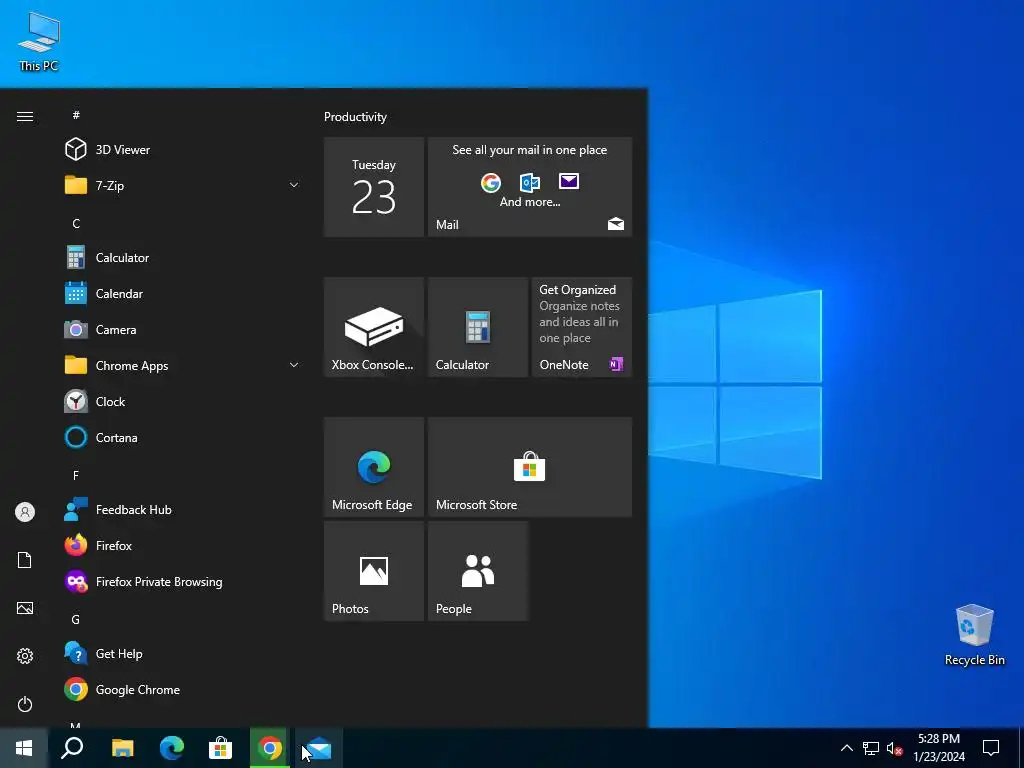Click the C letter header in app list
This screenshot has width=1024, height=768.
(x=76, y=223)
